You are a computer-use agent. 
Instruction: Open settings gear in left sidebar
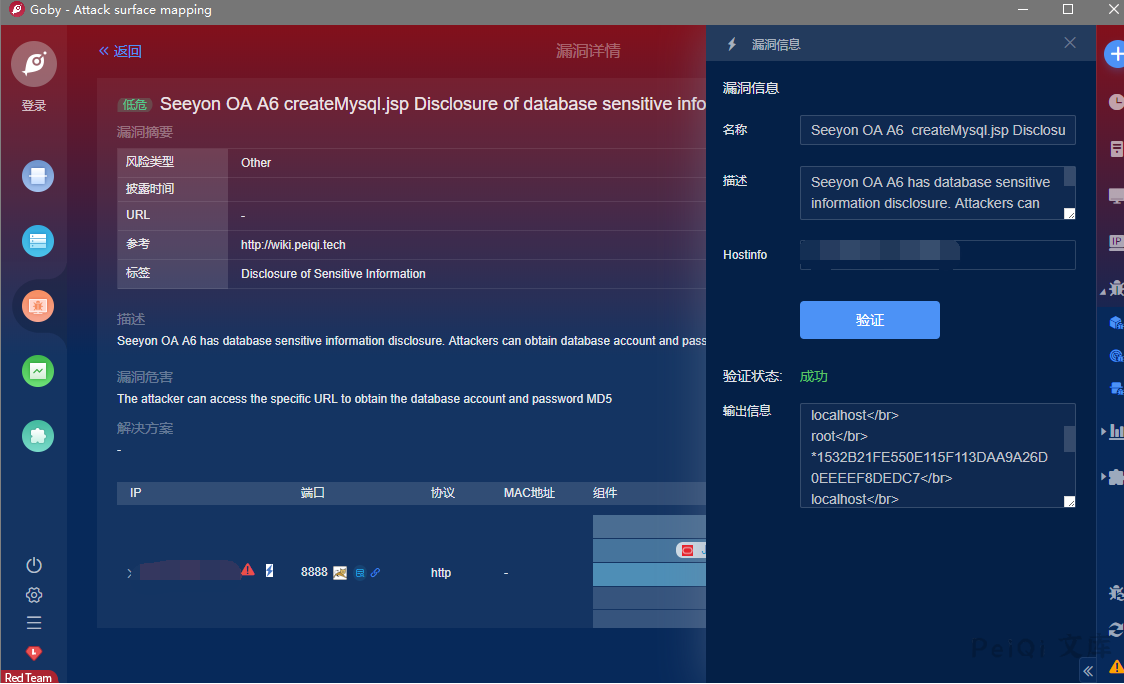[34, 595]
